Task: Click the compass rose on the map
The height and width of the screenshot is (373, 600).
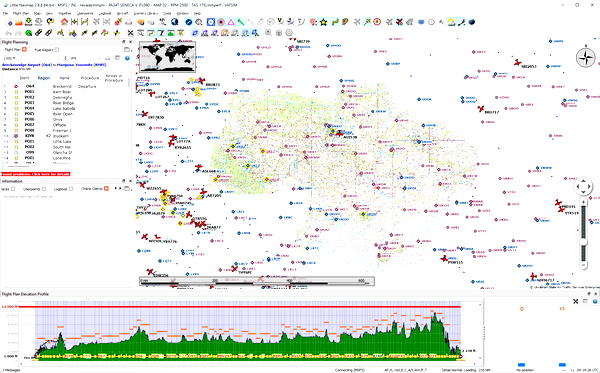Action: [x=585, y=58]
